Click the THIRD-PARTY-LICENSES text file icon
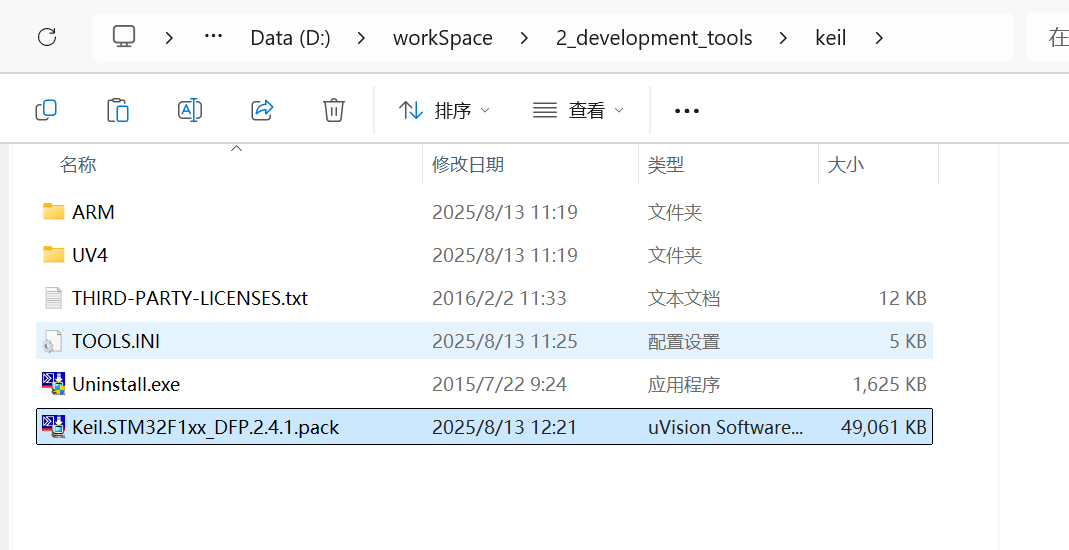Image resolution: width=1069 pixels, height=550 pixels. [53, 298]
